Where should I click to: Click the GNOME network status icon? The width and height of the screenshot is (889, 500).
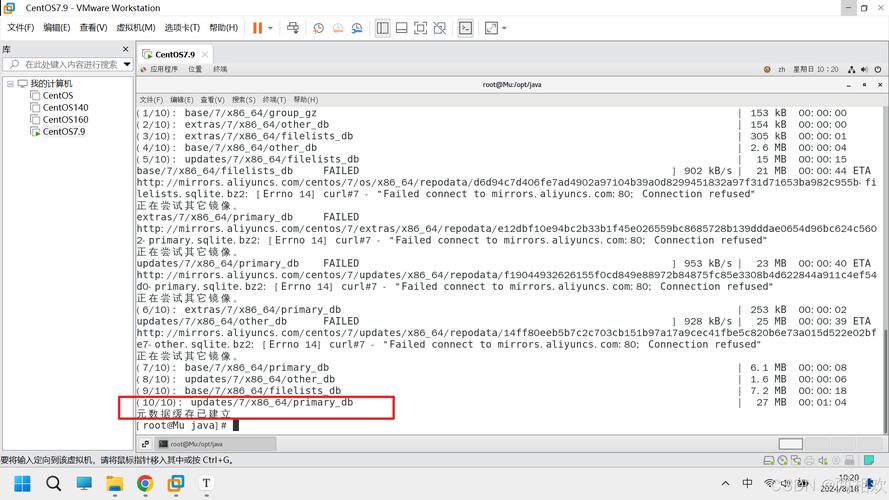click(x=852, y=69)
